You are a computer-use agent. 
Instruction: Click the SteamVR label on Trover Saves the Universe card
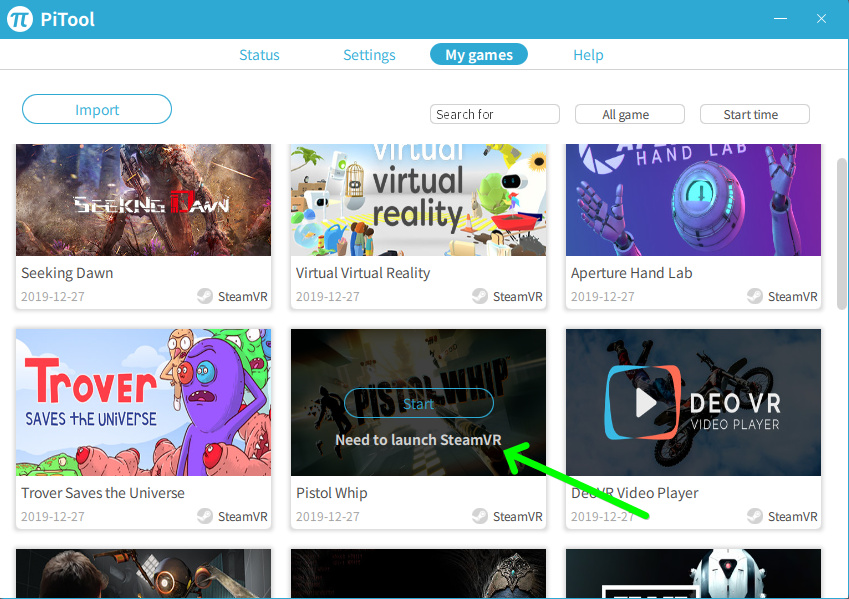point(243,517)
